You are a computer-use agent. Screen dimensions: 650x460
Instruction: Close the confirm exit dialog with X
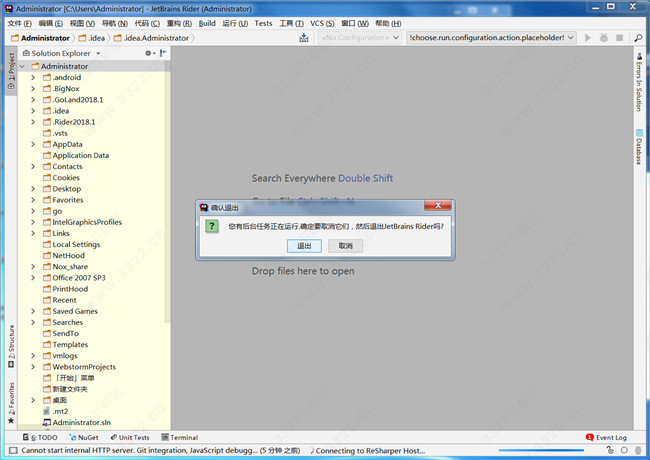pyautogui.click(x=438, y=206)
